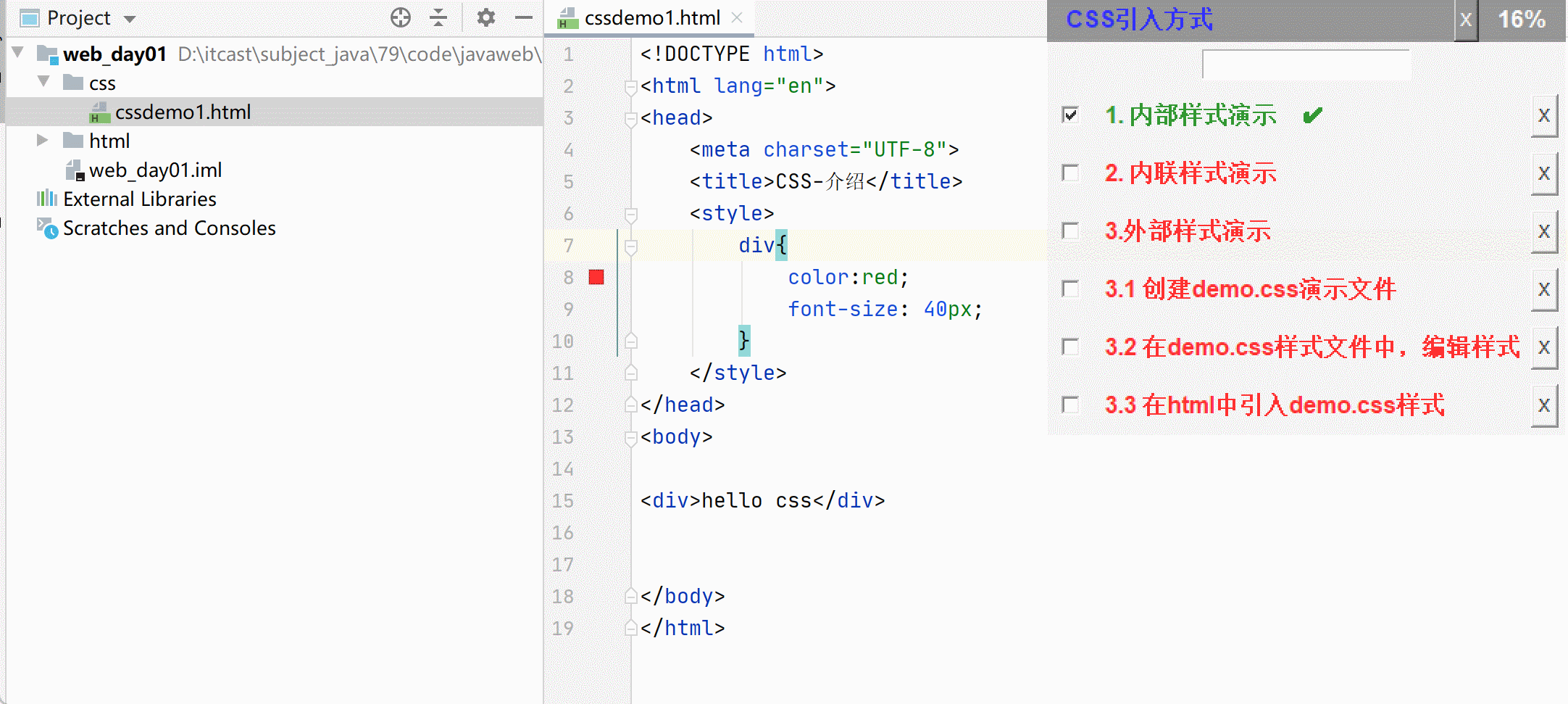Click the new task input field

[x=1306, y=64]
